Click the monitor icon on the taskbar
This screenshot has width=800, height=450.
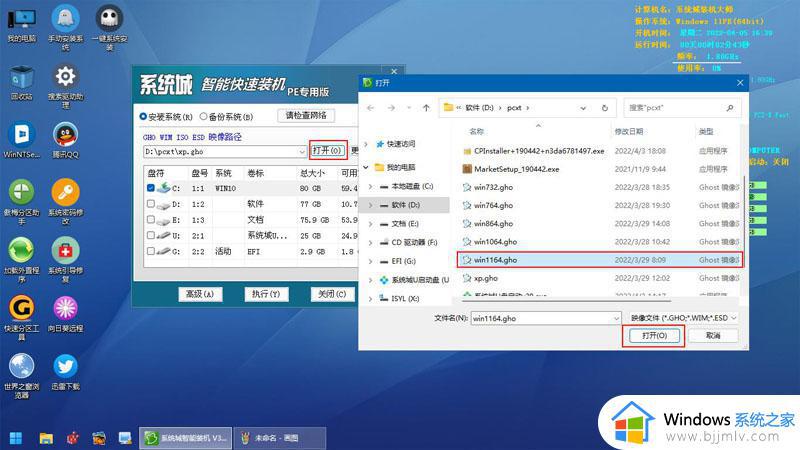(x=124, y=438)
